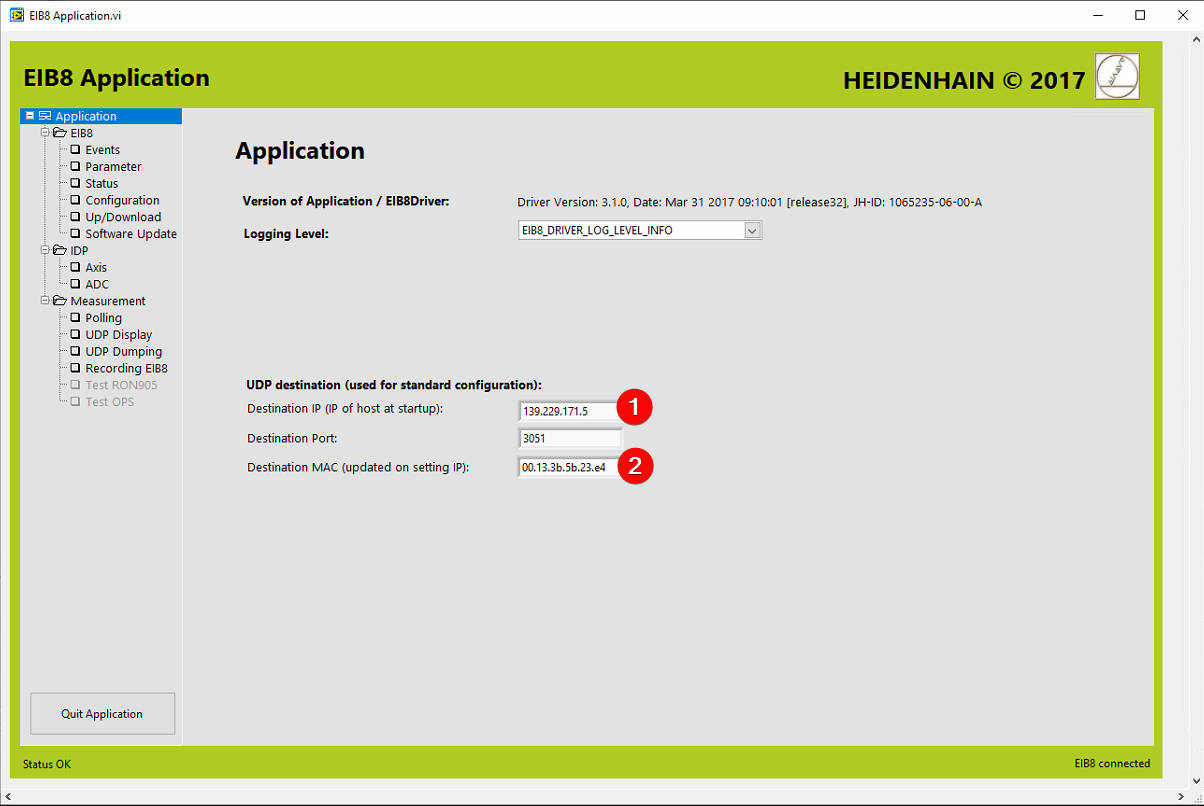Open the Logging Level dropdown
The width and height of the screenshot is (1204, 806).
click(640, 230)
